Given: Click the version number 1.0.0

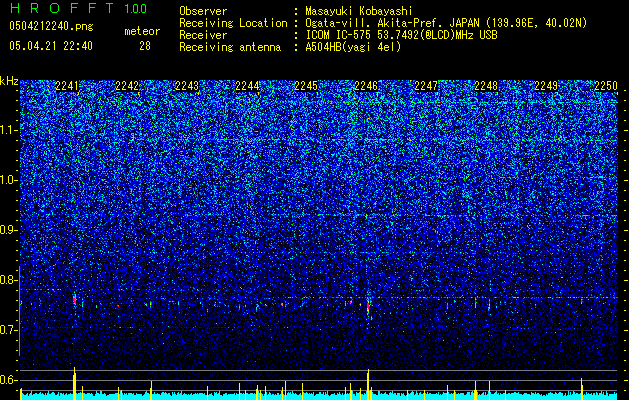Looking at the screenshot, I should [x=135, y=9].
